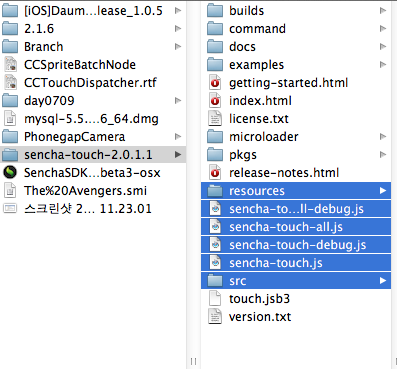Click the sencha-touch-all.js script icon

click(215, 227)
